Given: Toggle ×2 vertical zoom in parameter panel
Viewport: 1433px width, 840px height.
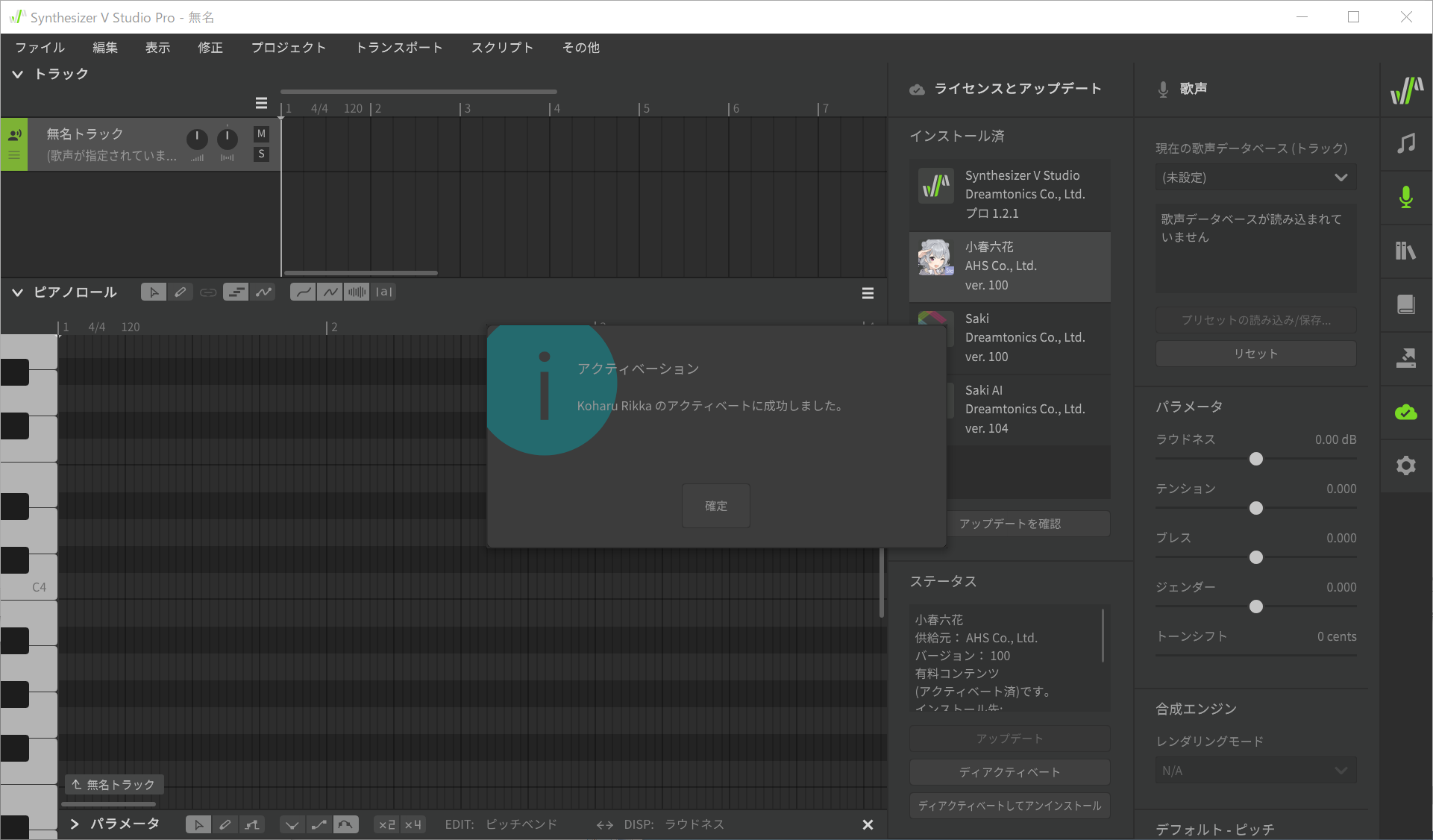Looking at the screenshot, I should [x=386, y=824].
